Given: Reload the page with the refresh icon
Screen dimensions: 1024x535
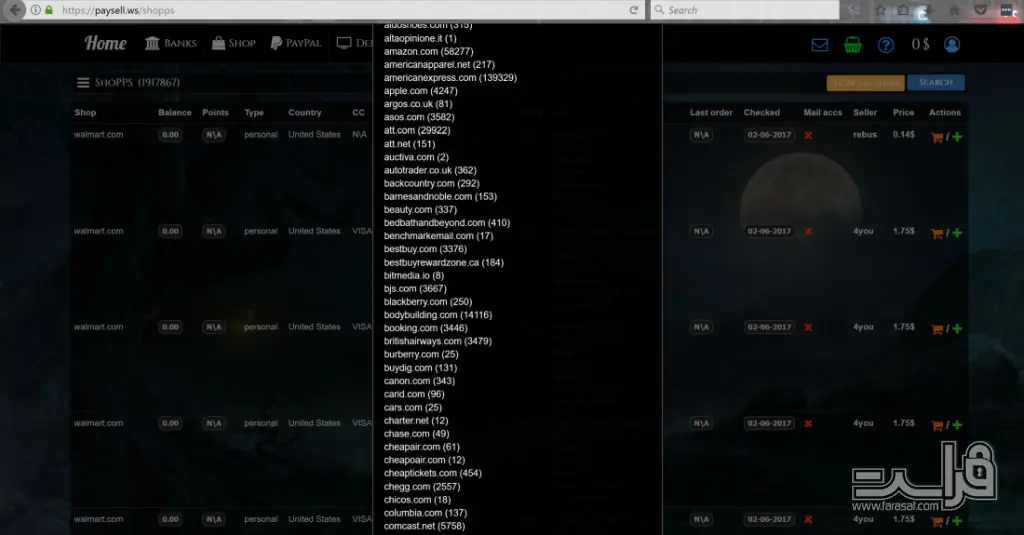Looking at the screenshot, I should tap(633, 10).
